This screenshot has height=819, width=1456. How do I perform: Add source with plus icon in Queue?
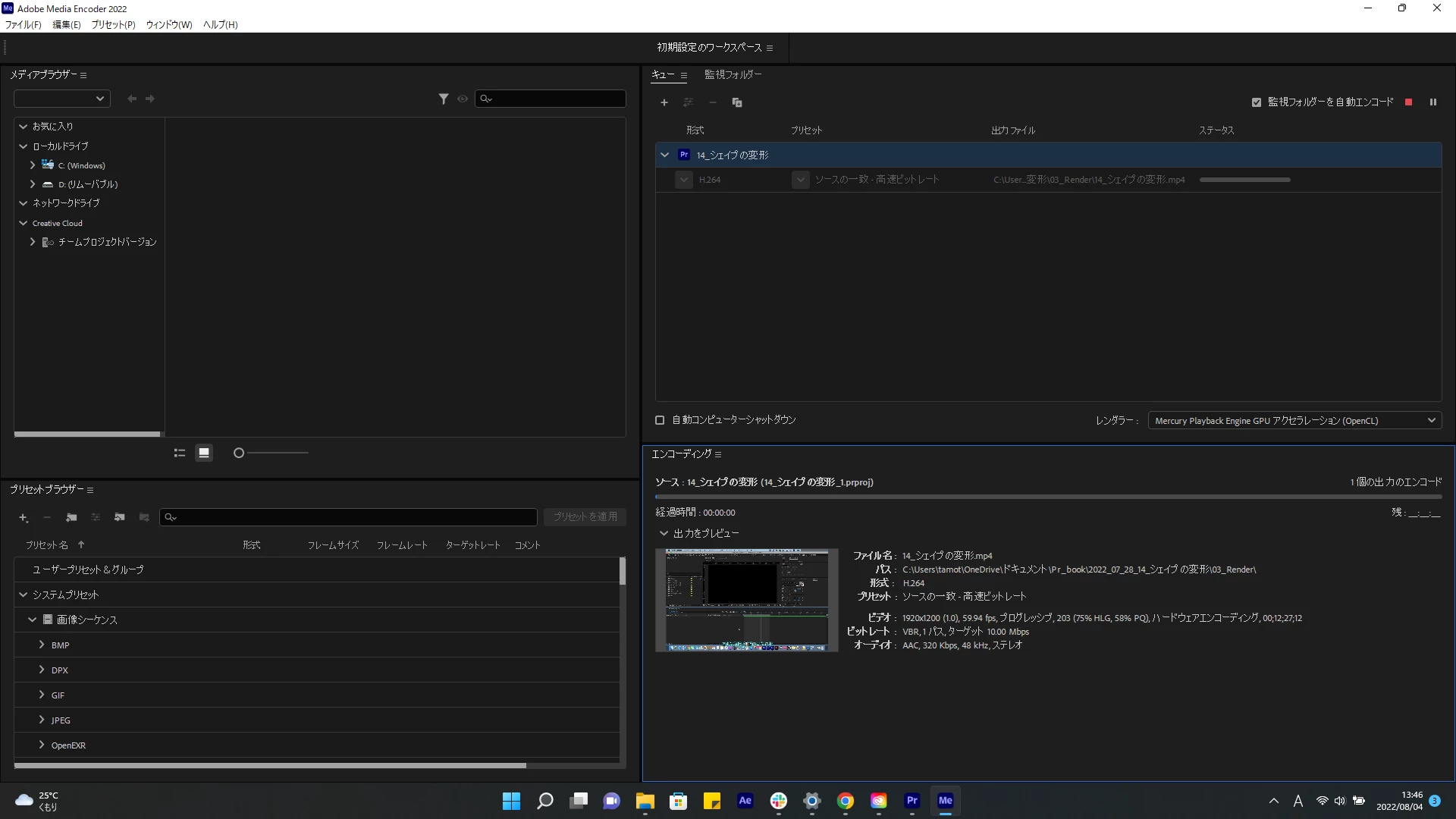[x=664, y=102]
